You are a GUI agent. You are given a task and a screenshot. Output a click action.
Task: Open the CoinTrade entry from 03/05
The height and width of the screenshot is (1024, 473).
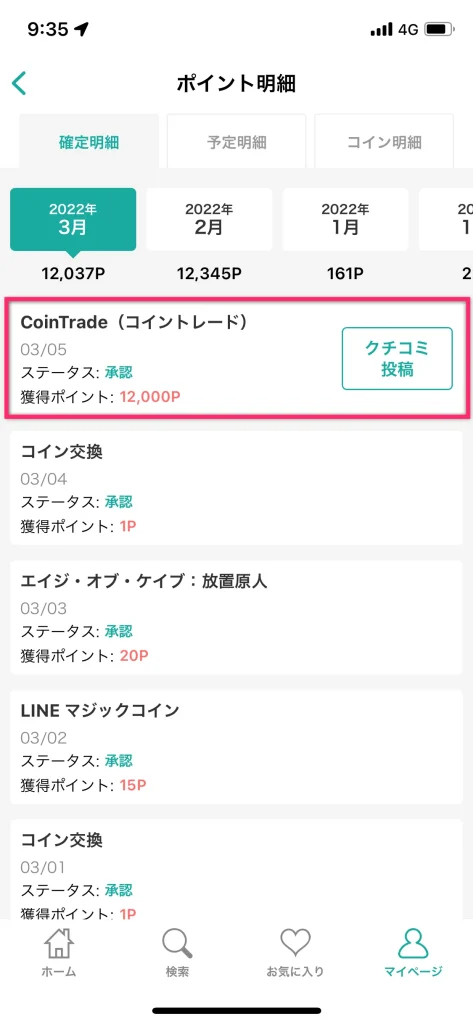236,358
